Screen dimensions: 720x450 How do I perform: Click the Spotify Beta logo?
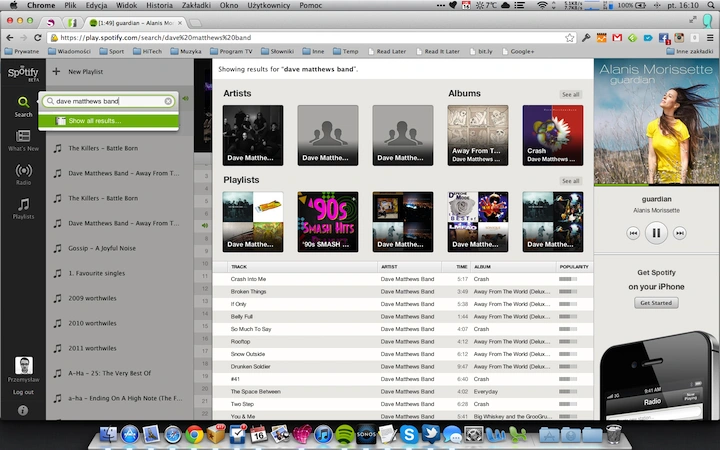[23, 73]
